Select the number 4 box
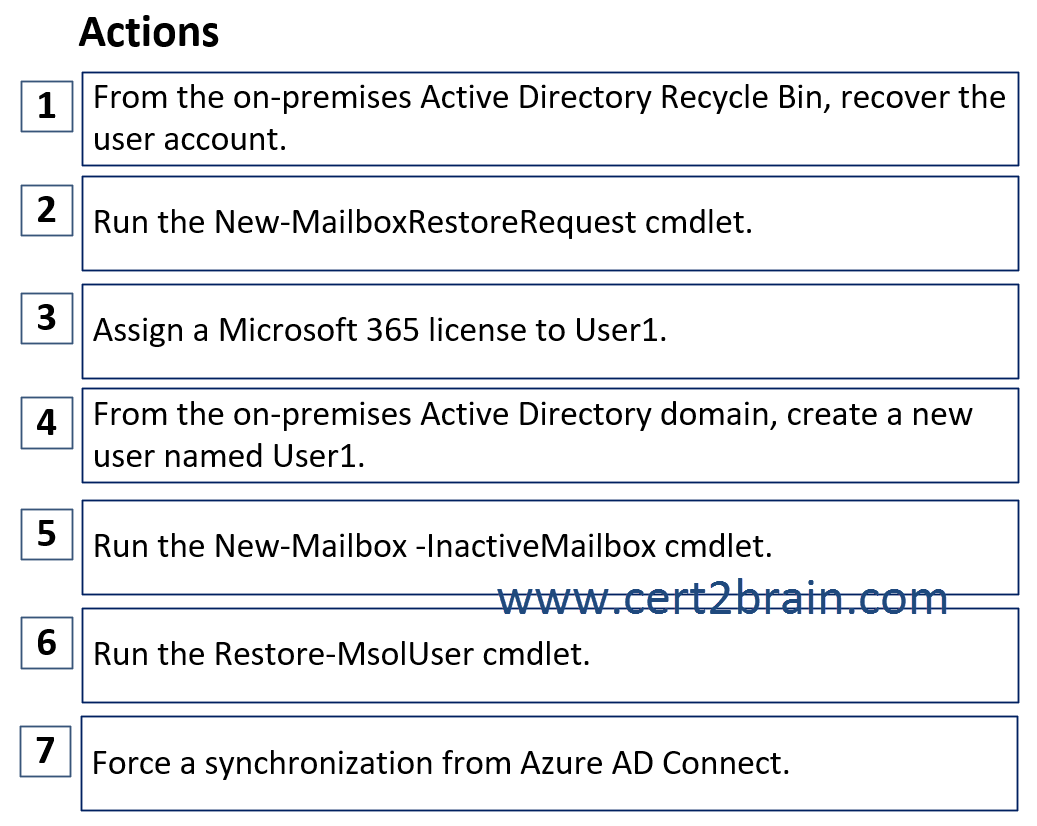Image resolution: width=1037 pixels, height=826 pixels. (x=47, y=423)
